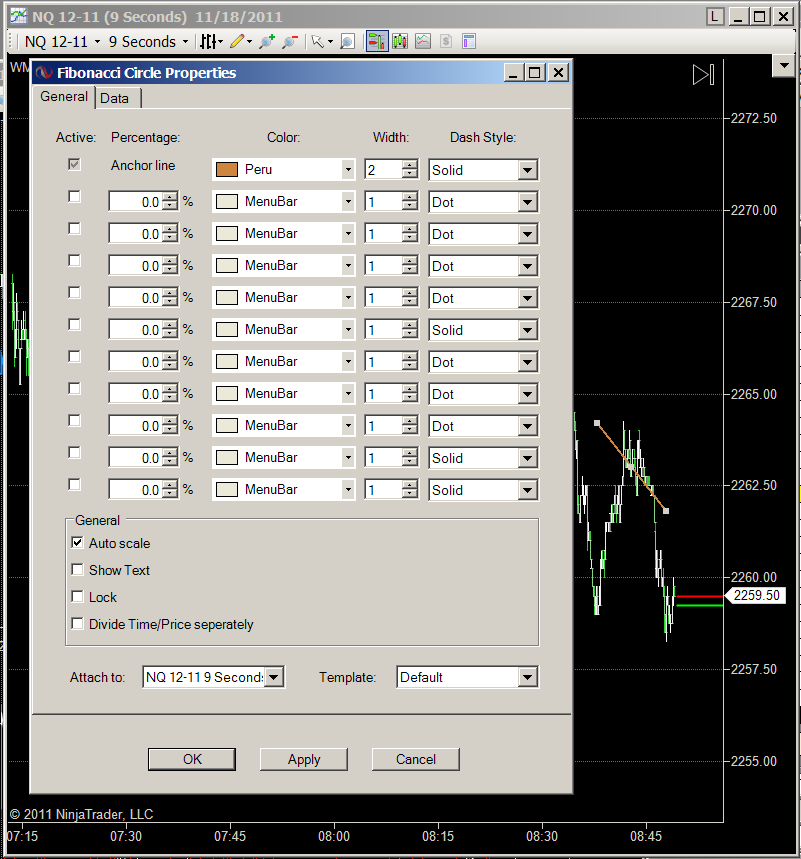
Task: Click the Peru color swatch
Action: click(227, 170)
